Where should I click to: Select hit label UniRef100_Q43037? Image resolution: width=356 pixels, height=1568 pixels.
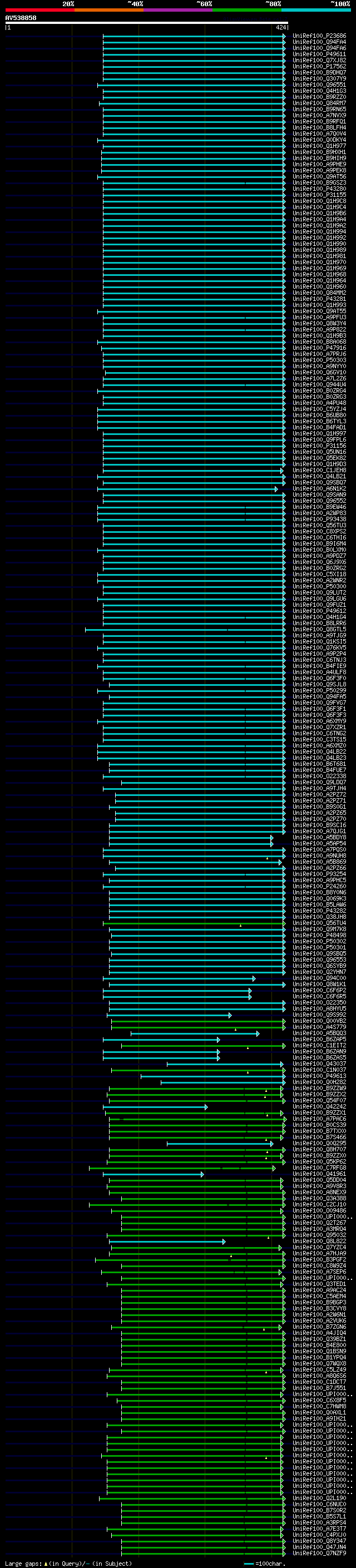(x=319, y=1064)
